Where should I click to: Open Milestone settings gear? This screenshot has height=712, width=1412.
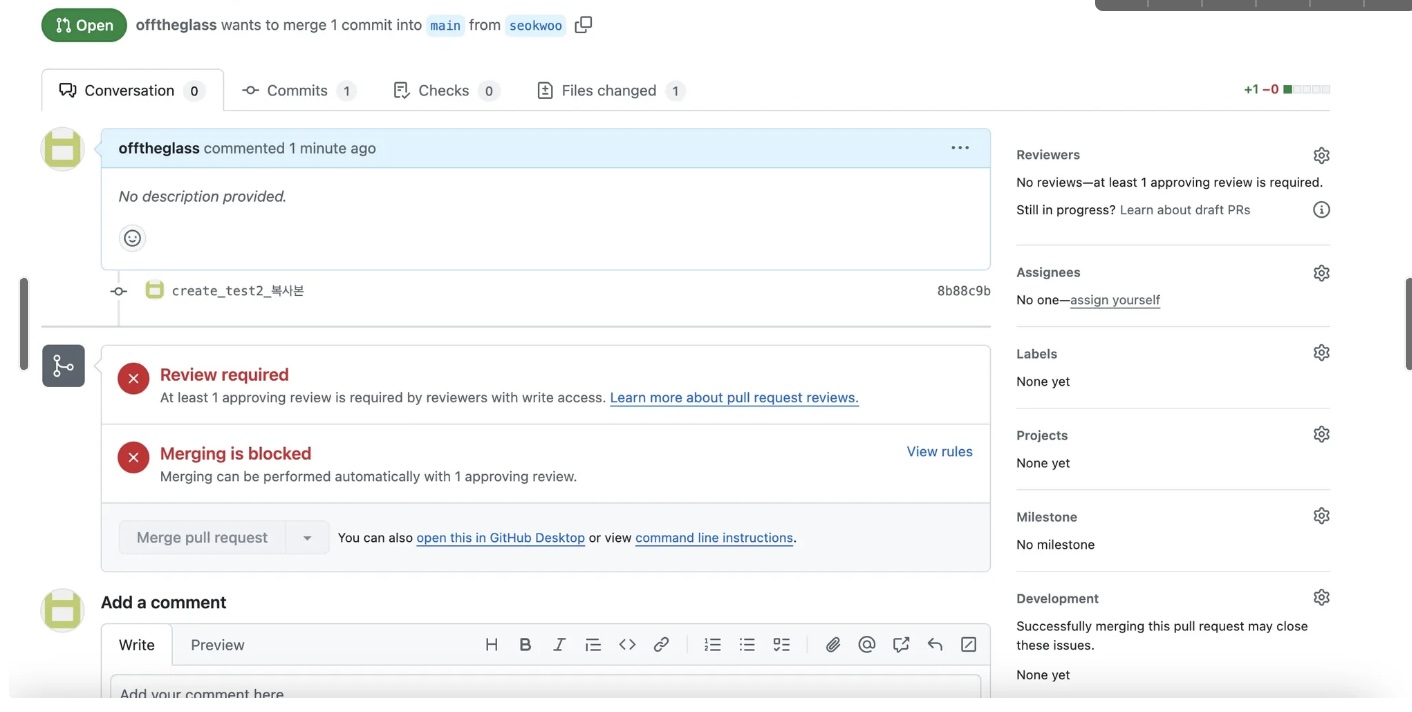point(1321,516)
